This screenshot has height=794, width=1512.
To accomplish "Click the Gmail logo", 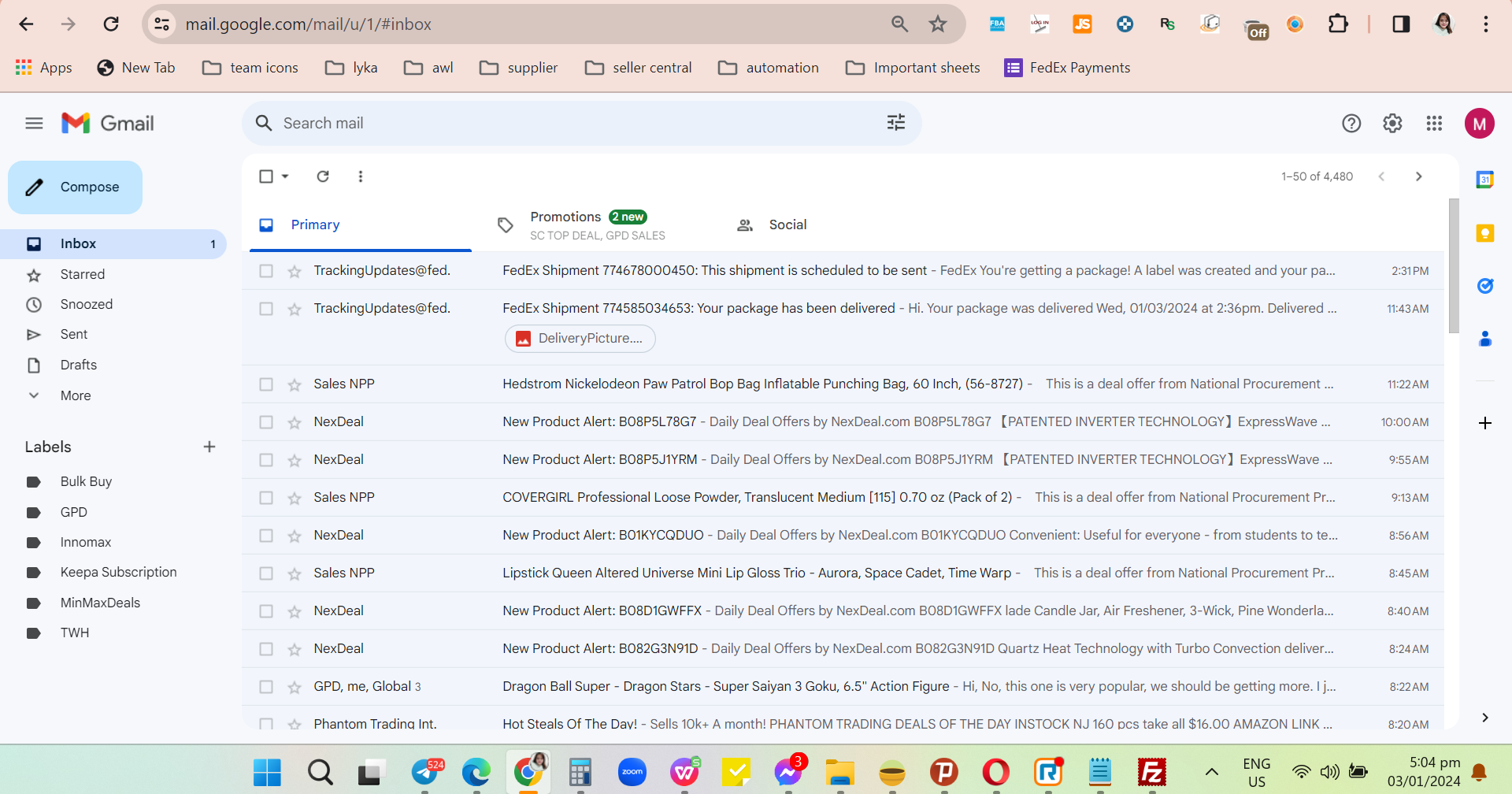I will click(108, 123).
